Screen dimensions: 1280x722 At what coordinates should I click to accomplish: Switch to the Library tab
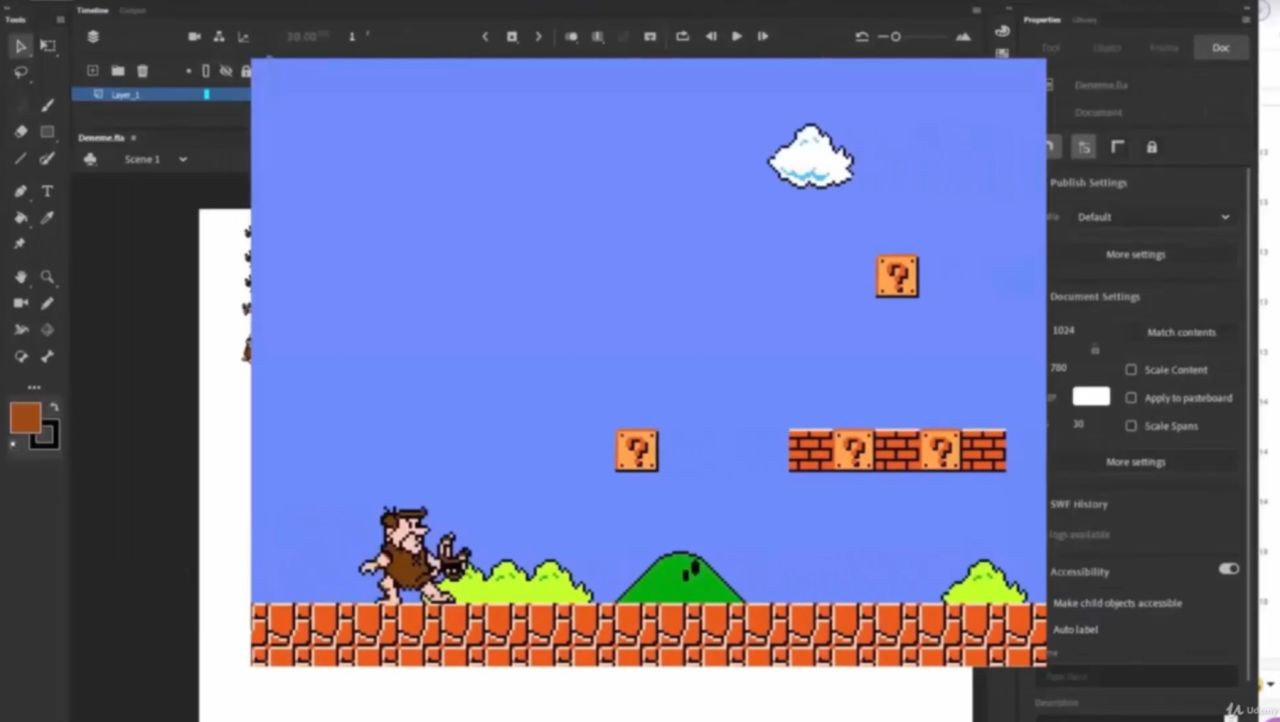[x=1085, y=19]
